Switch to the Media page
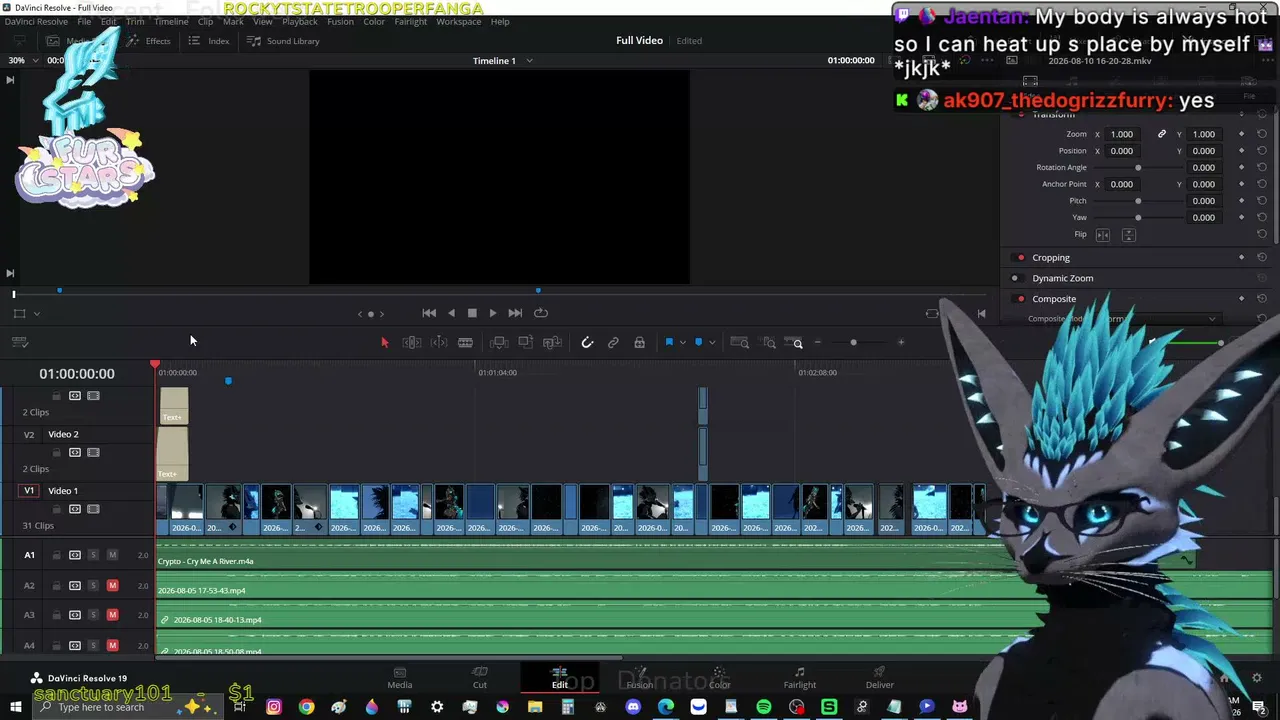The width and height of the screenshot is (1280, 720). pos(400,678)
